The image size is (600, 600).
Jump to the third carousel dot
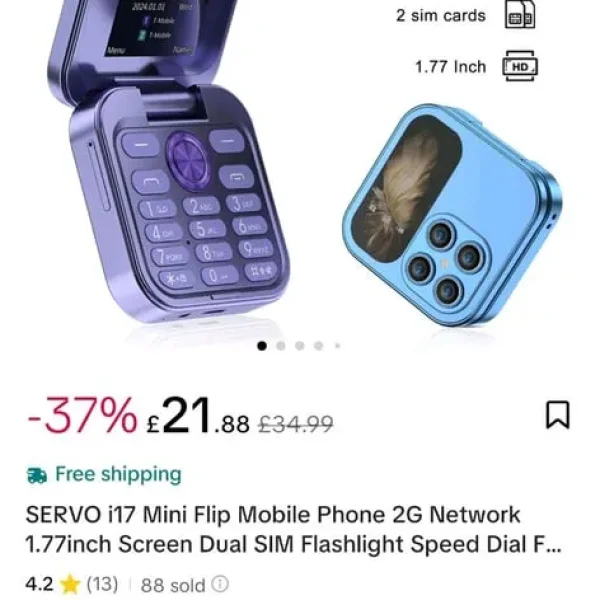pos(300,346)
